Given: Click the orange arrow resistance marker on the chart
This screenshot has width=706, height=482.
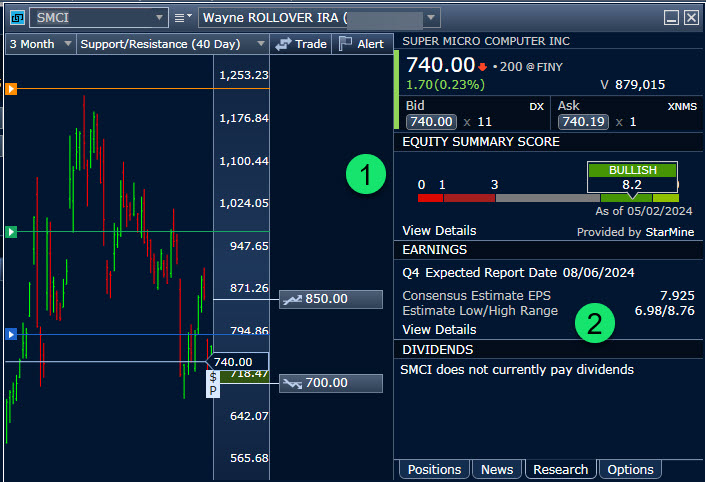Looking at the screenshot, I should (x=11, y=89).
